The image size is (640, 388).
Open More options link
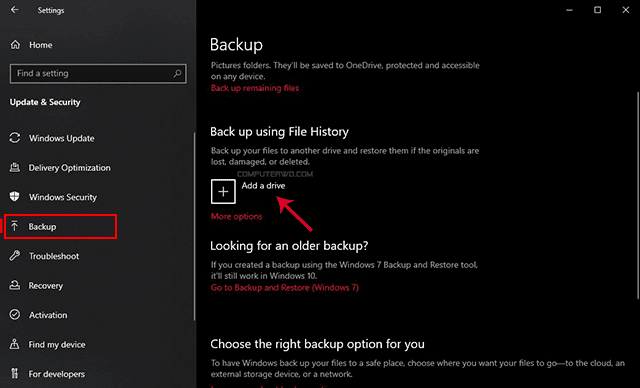pos(236,216)
